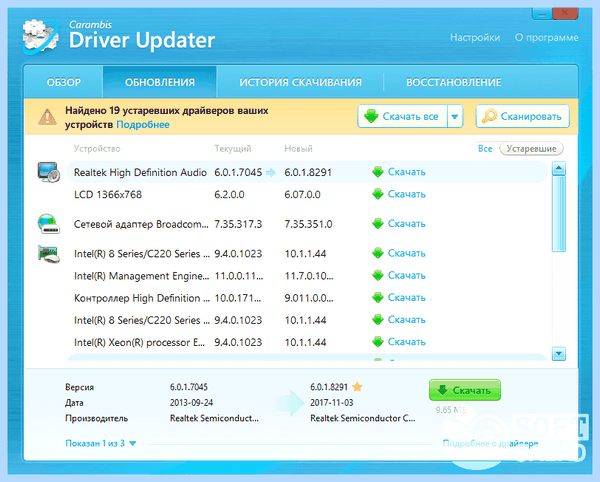600x482 pixels.
Task: Click Скачать link for Realtek High Definition Audio
Action: click(x=406, y=172)
